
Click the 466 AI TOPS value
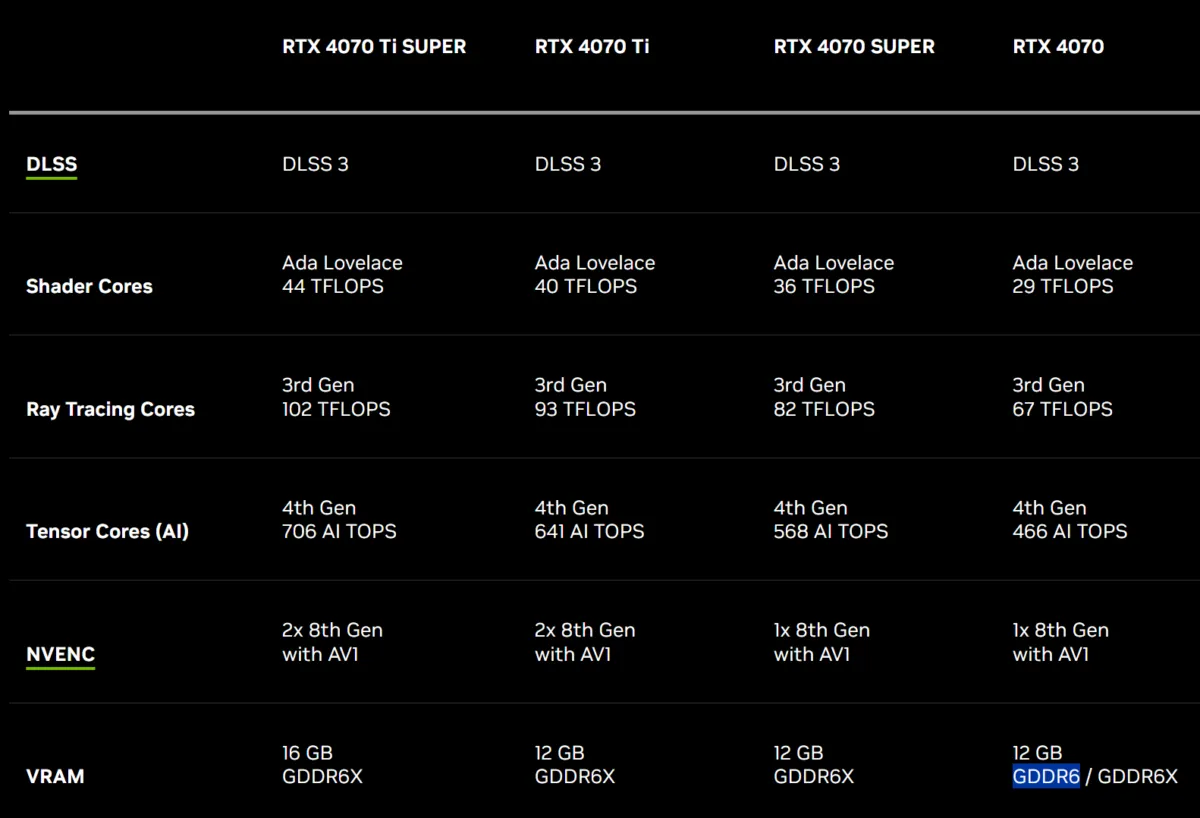[x=1070, y=532]
